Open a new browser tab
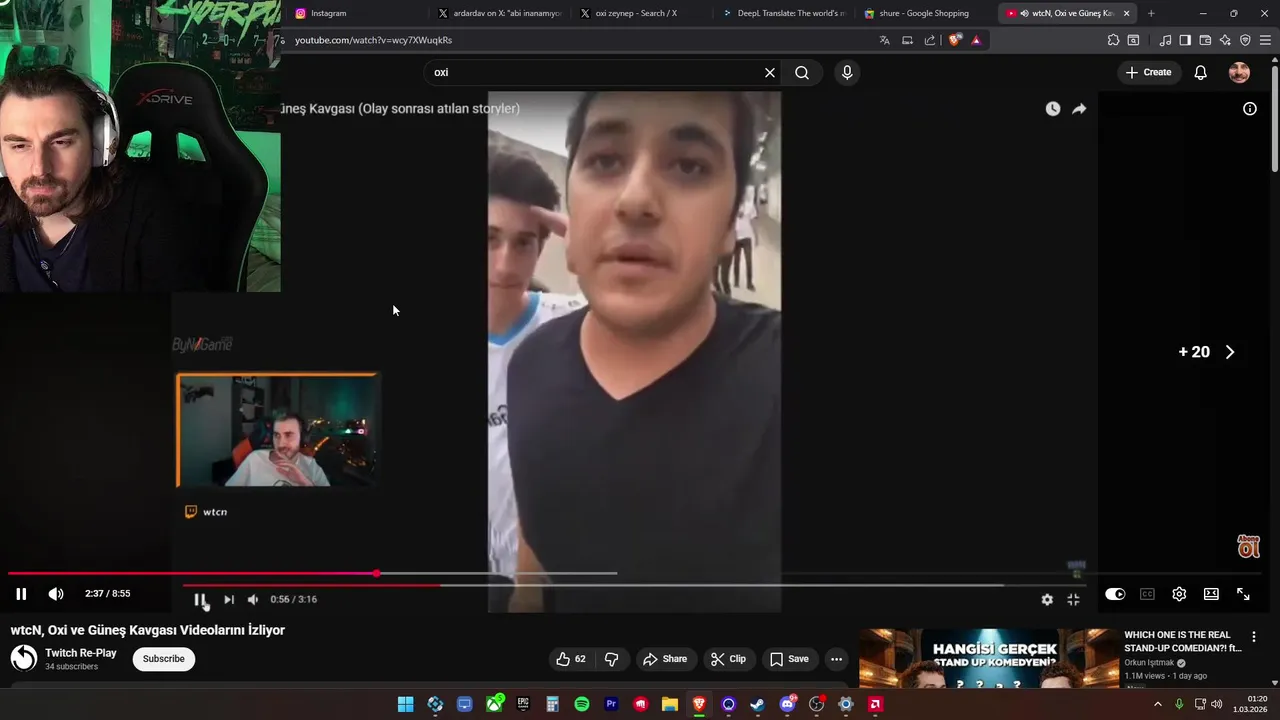 1151,13
